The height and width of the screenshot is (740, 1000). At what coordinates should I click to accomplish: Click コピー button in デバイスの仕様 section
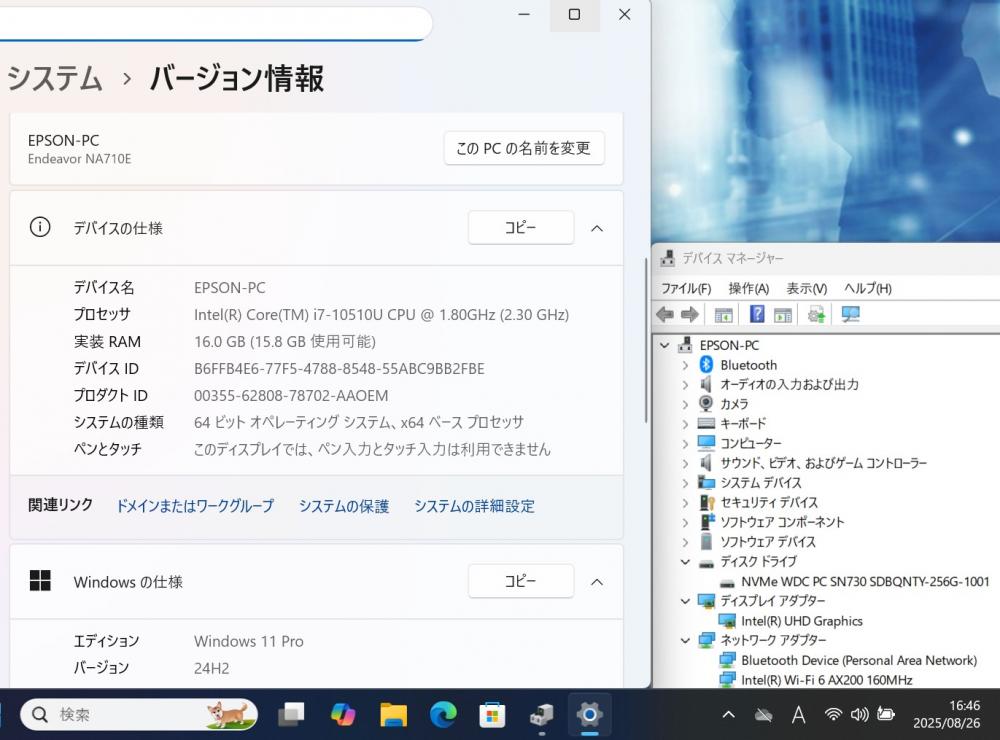(x=521, y=227)
